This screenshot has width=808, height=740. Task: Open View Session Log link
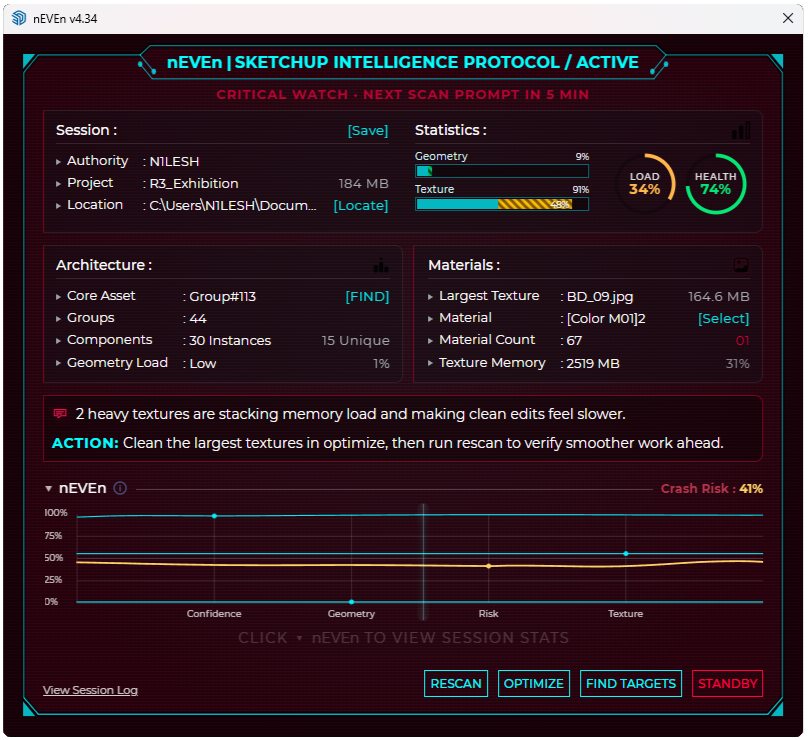point(90,690)
